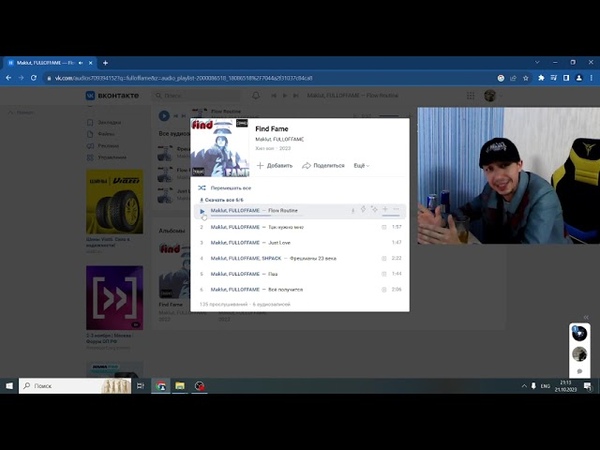Open the Find Fame album cover image
Viewport: 600px width, 450px height.
coord(220,147)
